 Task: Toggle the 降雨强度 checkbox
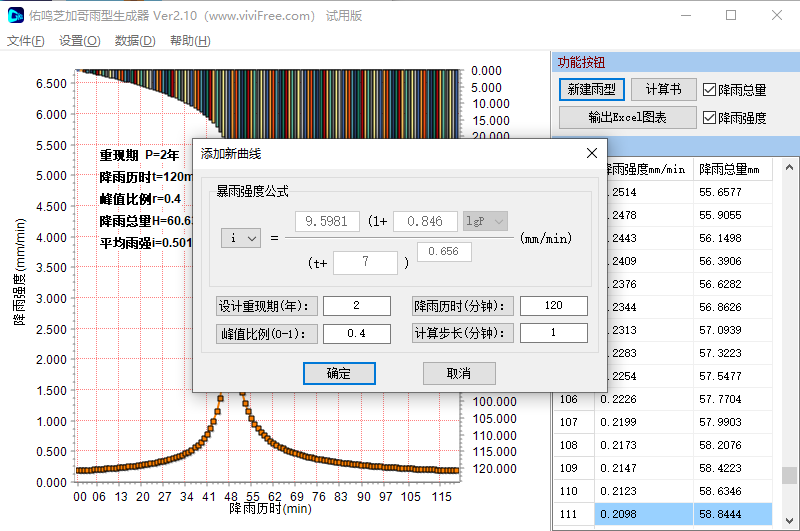709,118
